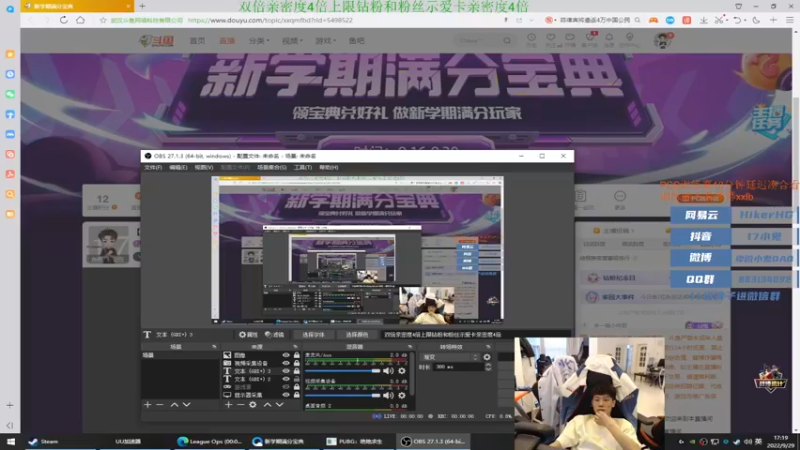Screen dimensions: 800x450
Task: Click the select color (选择颜色) button in OBS
Action: (357, 335)
